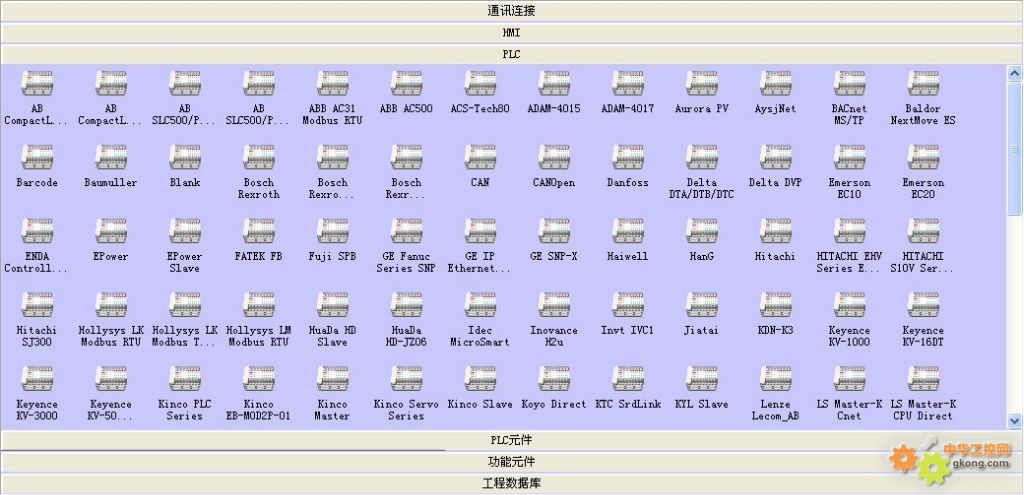Open the HMI panel header
Screen dimensions: 1024x495
coord(511,33)
